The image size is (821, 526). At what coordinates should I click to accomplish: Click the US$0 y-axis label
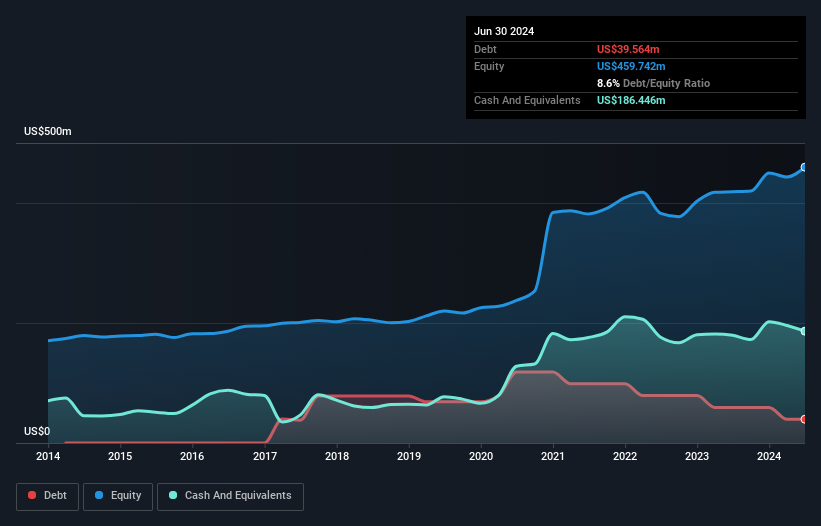(x=37, y=431)
